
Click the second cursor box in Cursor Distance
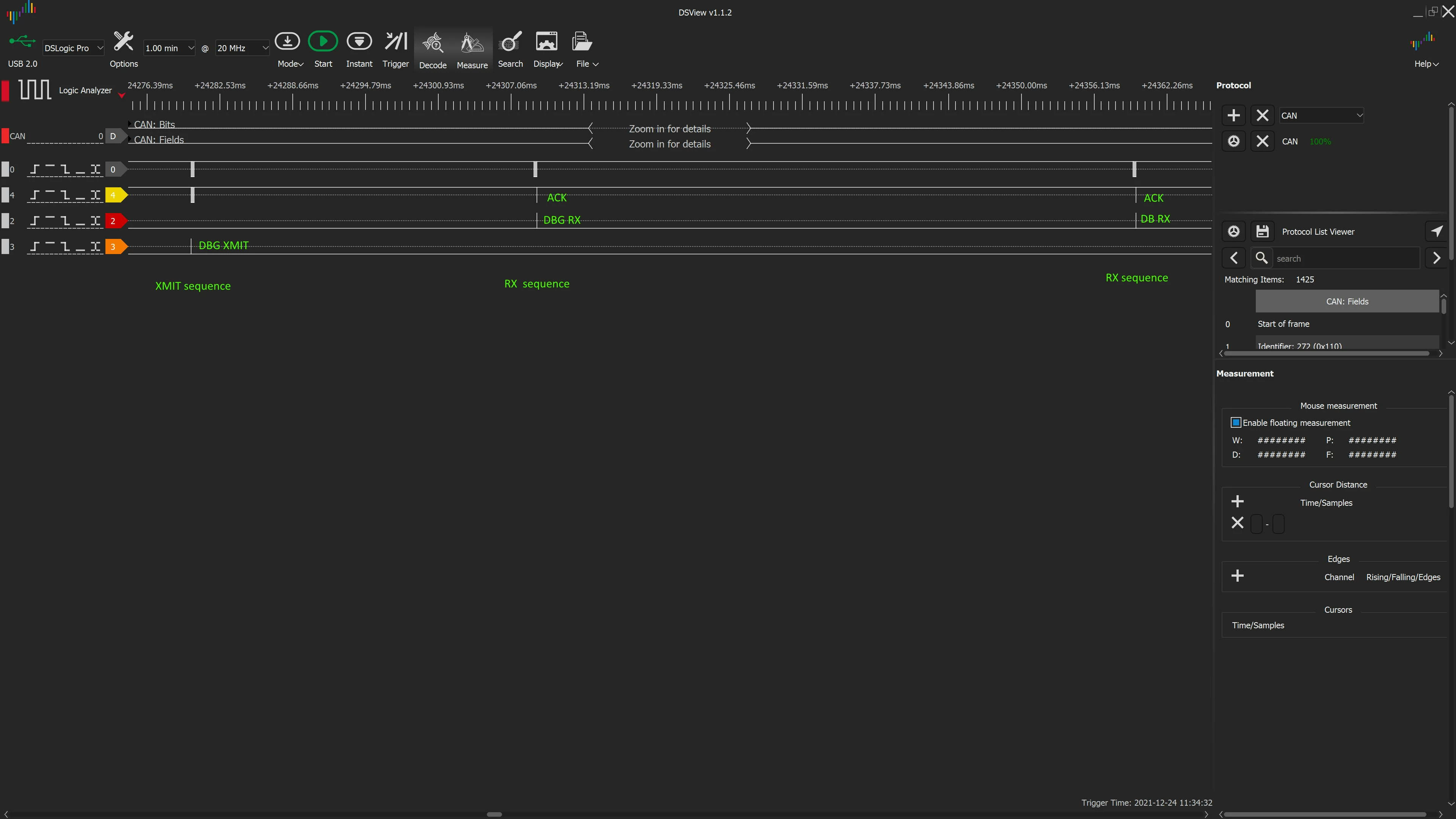coord(1278,524)
